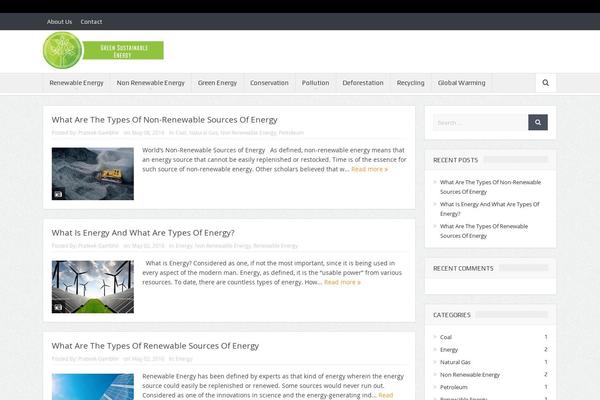Screen dimensions: 600x400
Task: Open the Recycling menu item
Action: pyautogui.click(x=410, y=83)
